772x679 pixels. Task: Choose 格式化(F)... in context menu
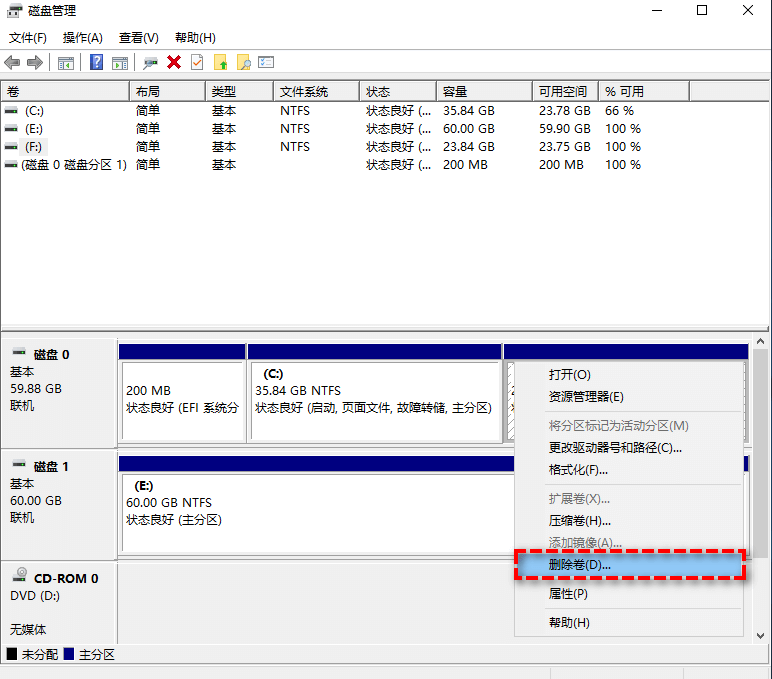629,470
